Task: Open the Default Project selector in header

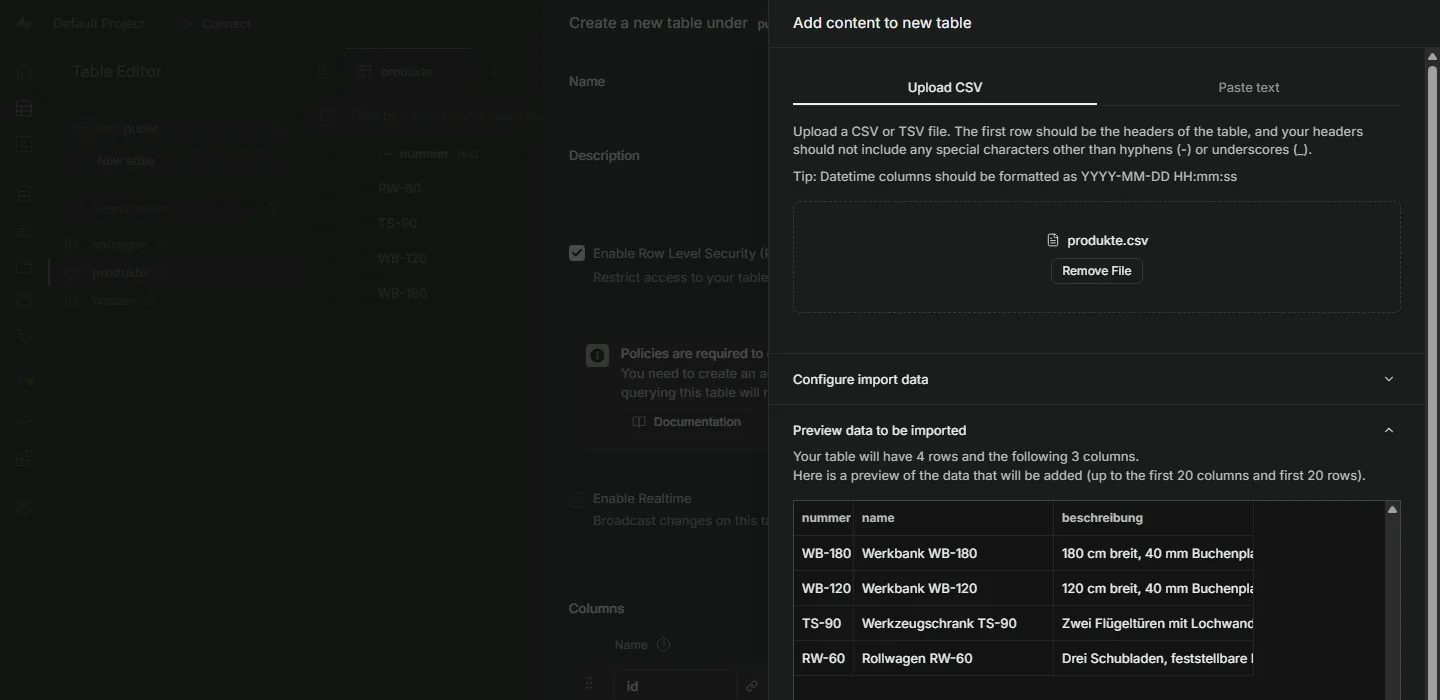Action: pyautogui.click(x=99, y=23)
